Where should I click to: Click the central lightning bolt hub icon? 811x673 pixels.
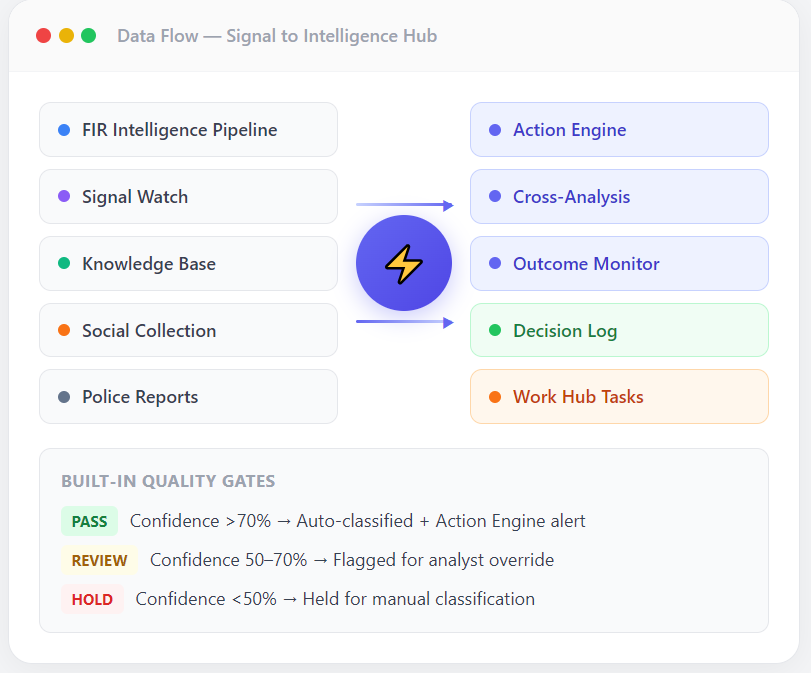tap(403, 263)
